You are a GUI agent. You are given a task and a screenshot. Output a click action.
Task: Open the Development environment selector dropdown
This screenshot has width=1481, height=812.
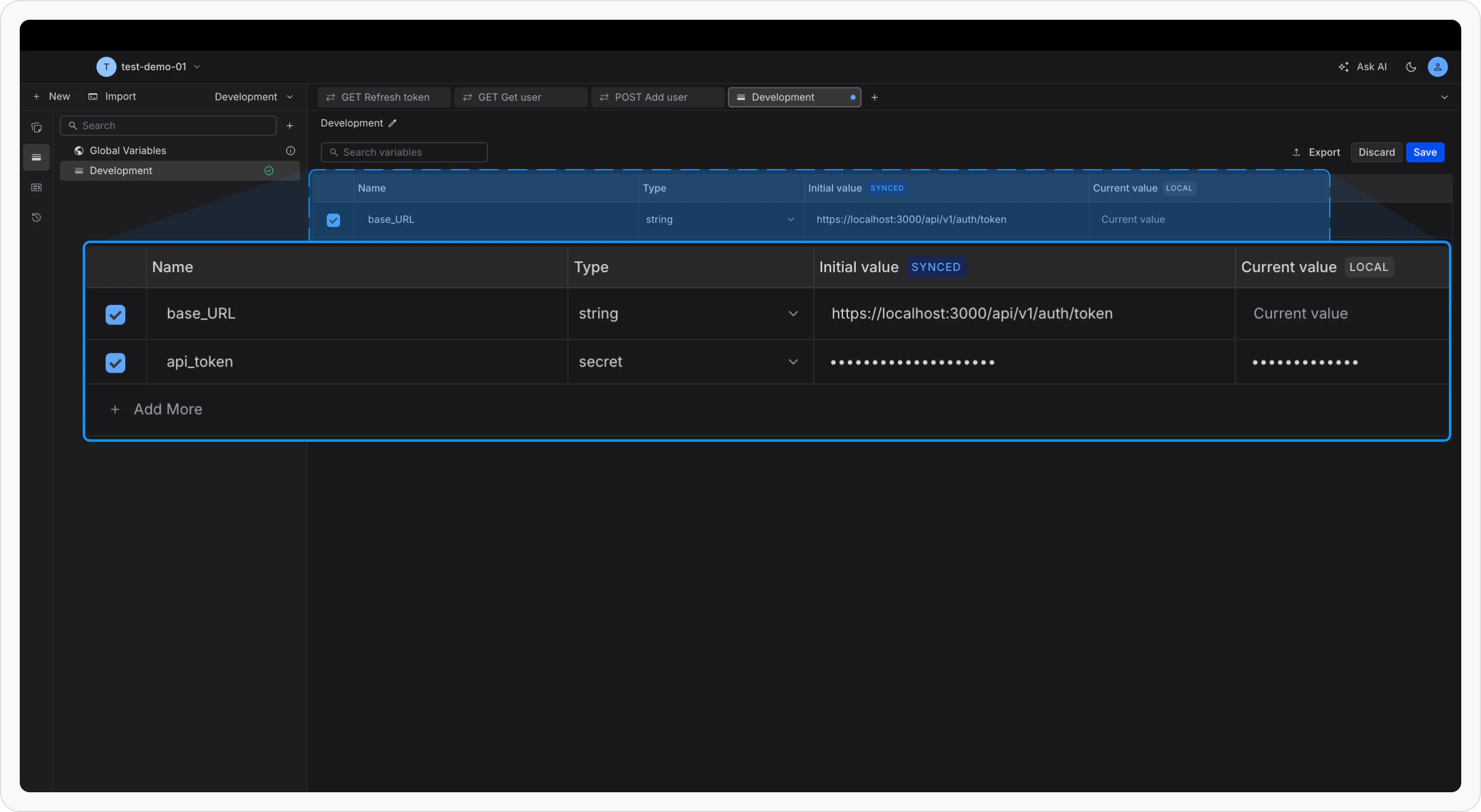tap(254, 97)
